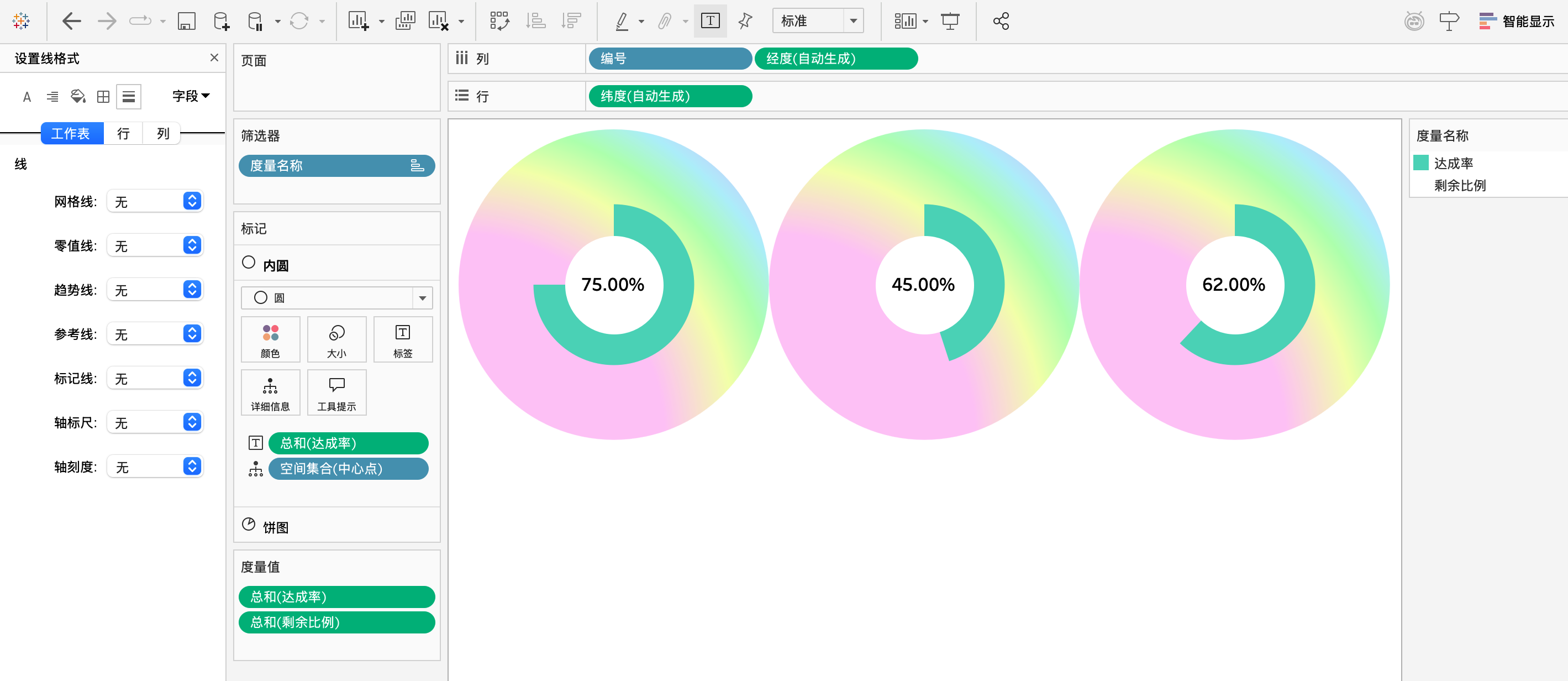Click the 达成率 legend color swatch
The image size is (1568, 681).
click(1420, 163)
